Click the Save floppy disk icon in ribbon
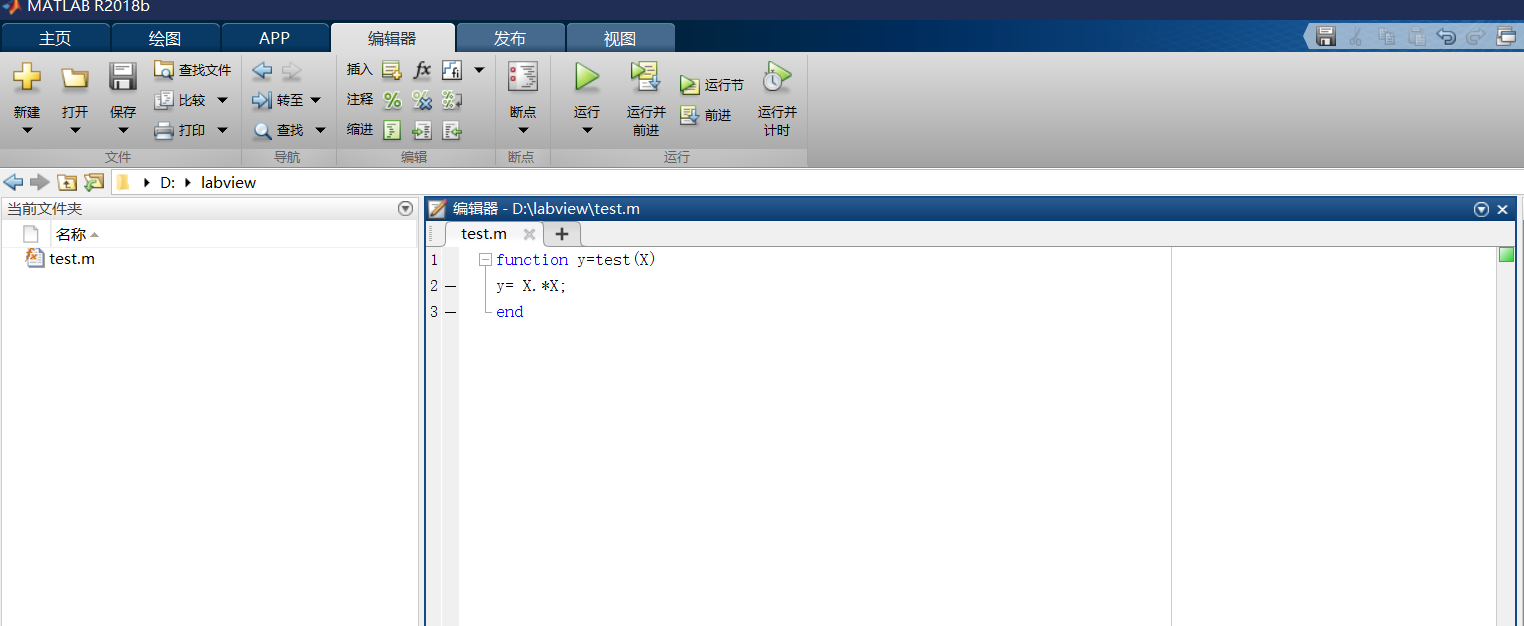Screen dimensions: 1524x626 (123, 77)
